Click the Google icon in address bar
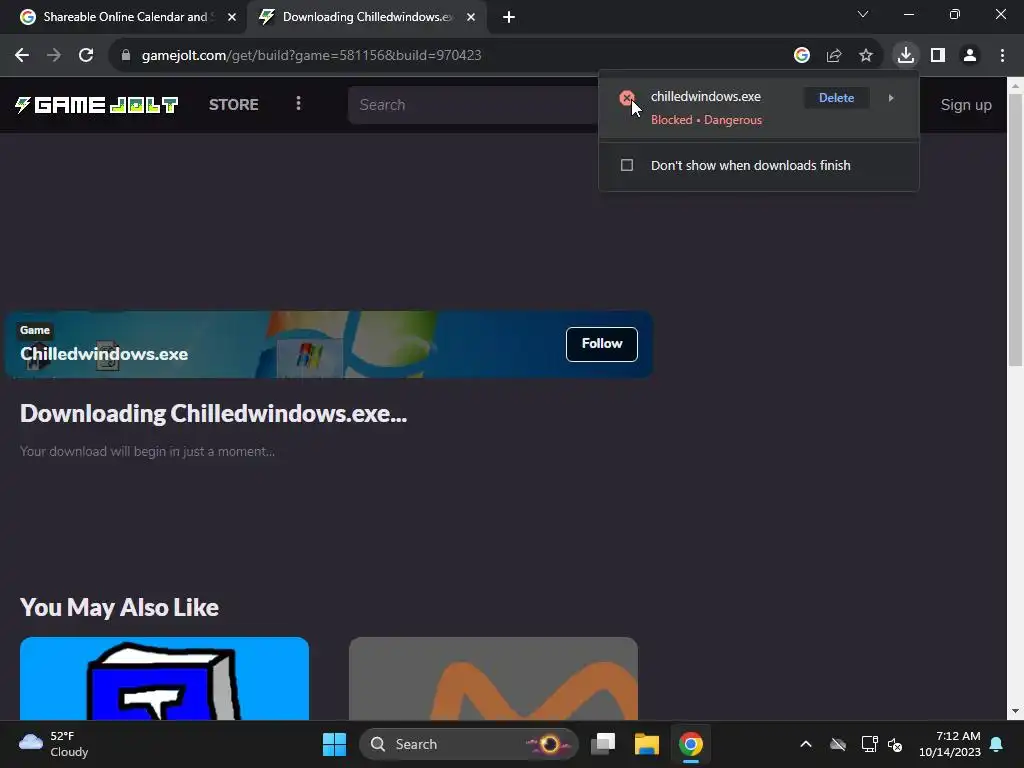The height and width of the screenshot is (768, 1024). pyautogui.click(x=802, y=56)
